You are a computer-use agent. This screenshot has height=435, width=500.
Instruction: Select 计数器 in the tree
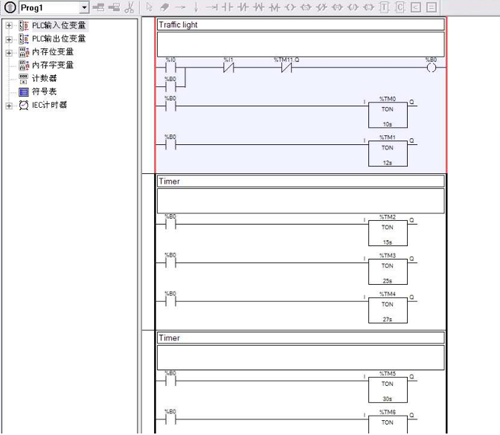click(x=44, y=78)
